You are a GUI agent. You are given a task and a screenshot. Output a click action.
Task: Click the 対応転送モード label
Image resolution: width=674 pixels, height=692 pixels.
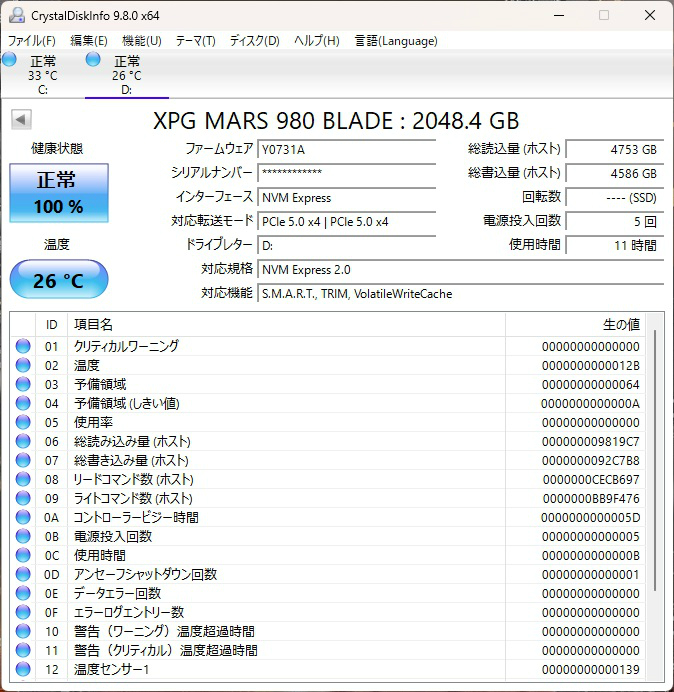[212, 221]
